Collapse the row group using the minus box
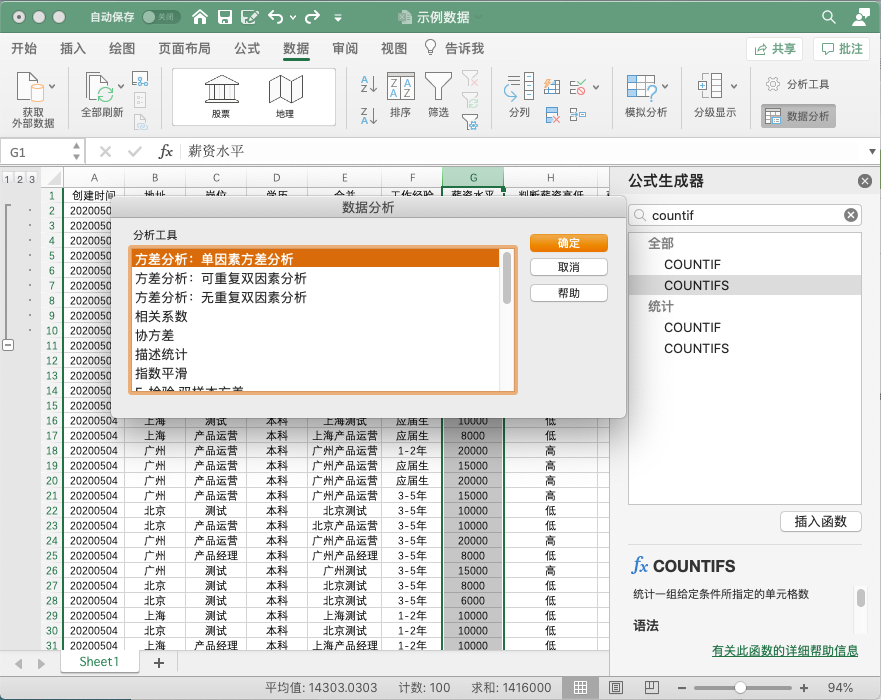 9,345
